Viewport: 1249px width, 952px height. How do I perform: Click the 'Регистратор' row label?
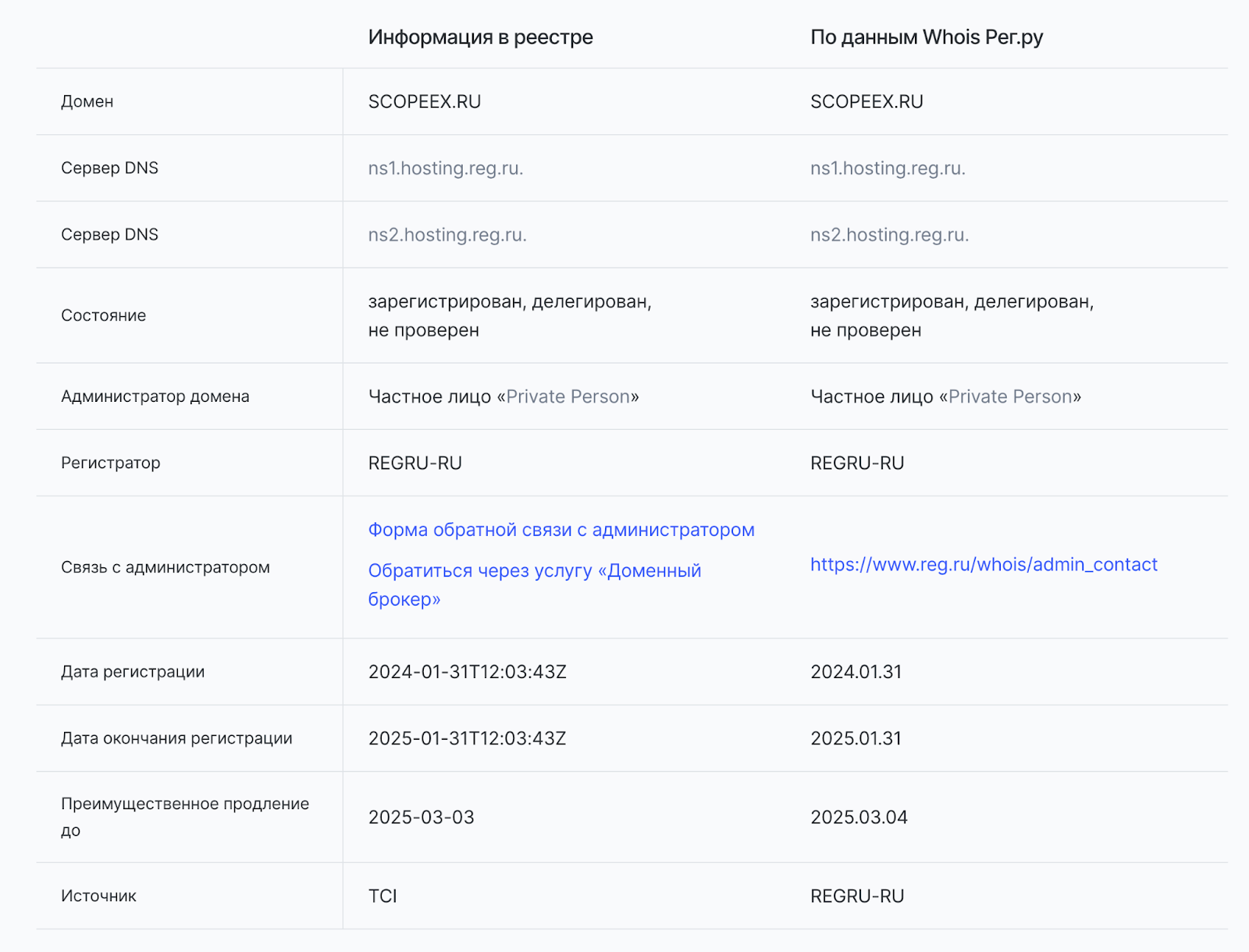pos(111,463)
